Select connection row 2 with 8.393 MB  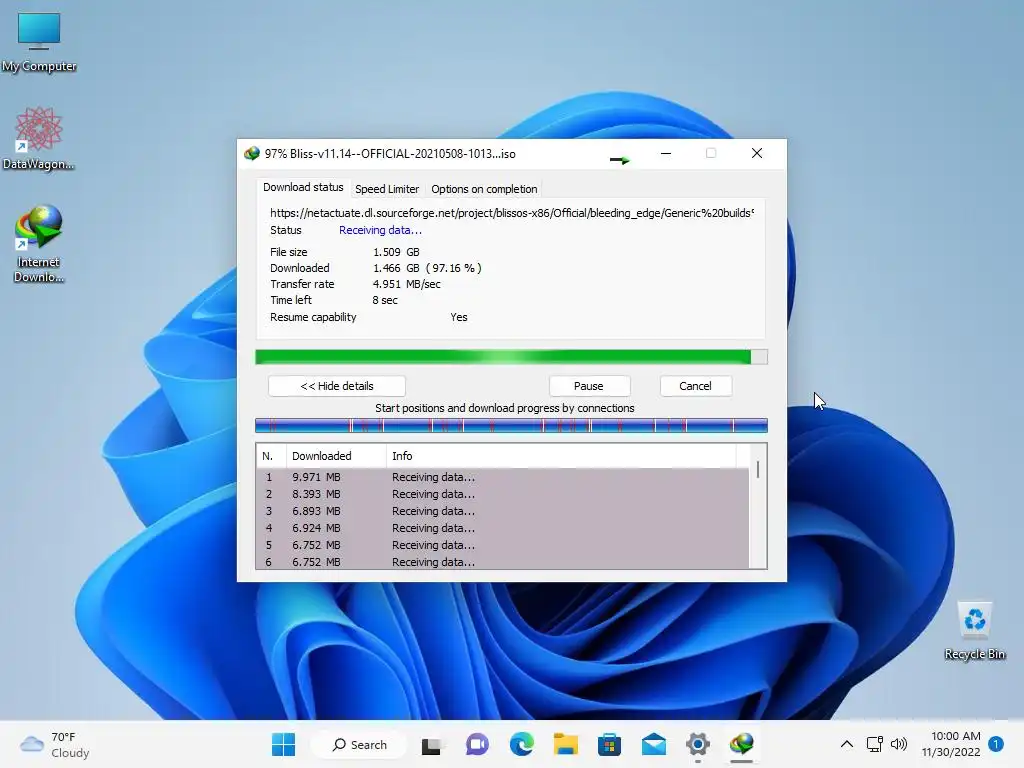503,494
